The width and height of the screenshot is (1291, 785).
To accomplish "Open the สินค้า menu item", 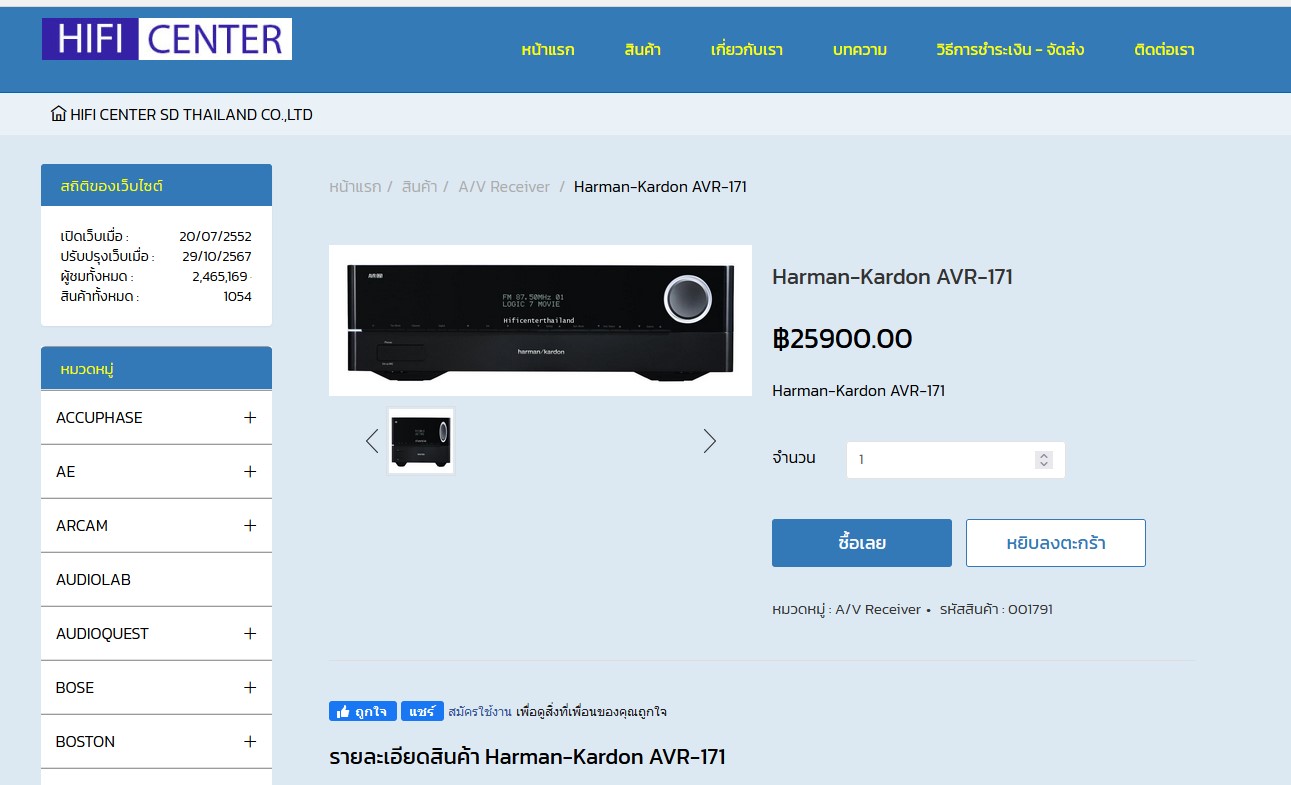I will point(642,50).
